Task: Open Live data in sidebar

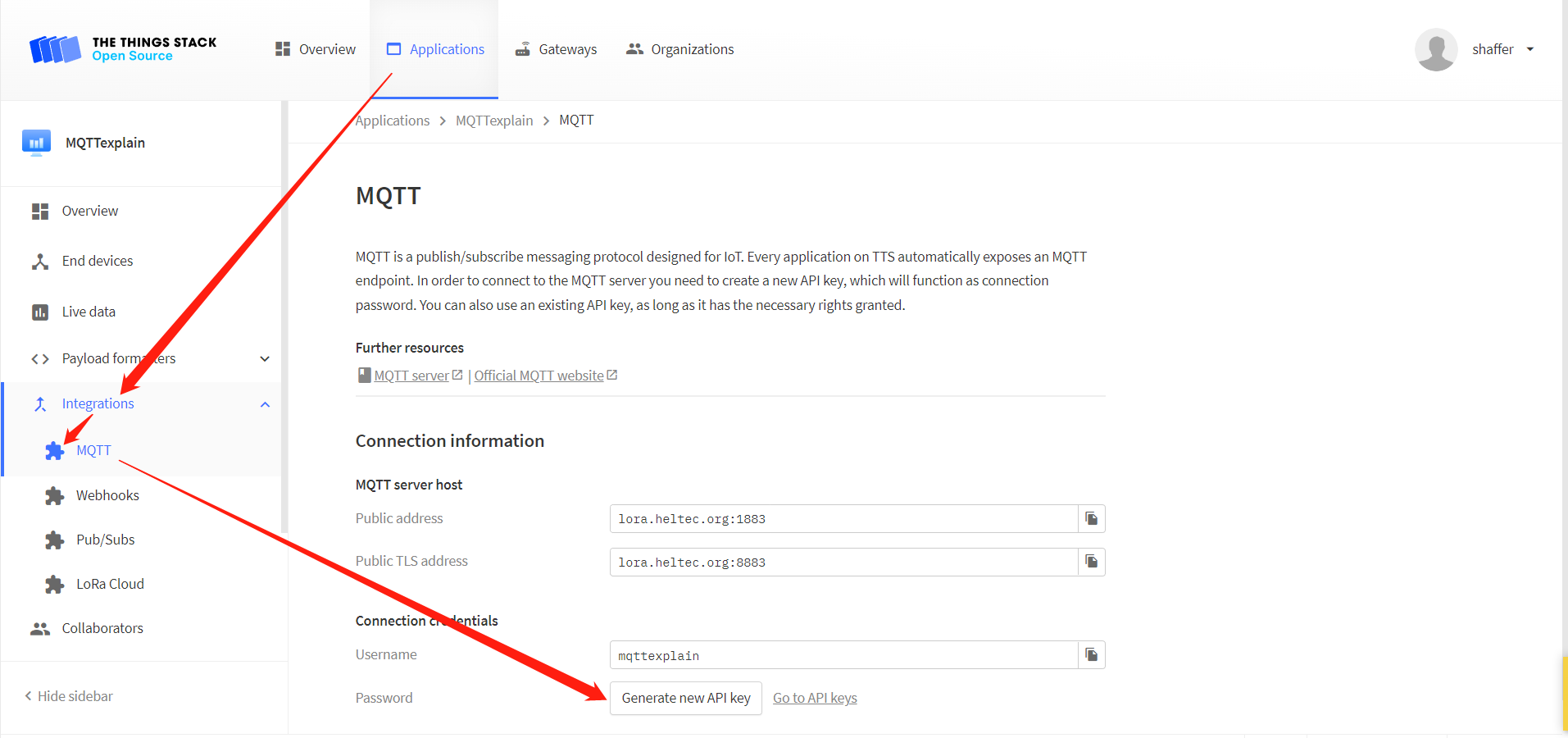Action: click(x=89, y=312)
